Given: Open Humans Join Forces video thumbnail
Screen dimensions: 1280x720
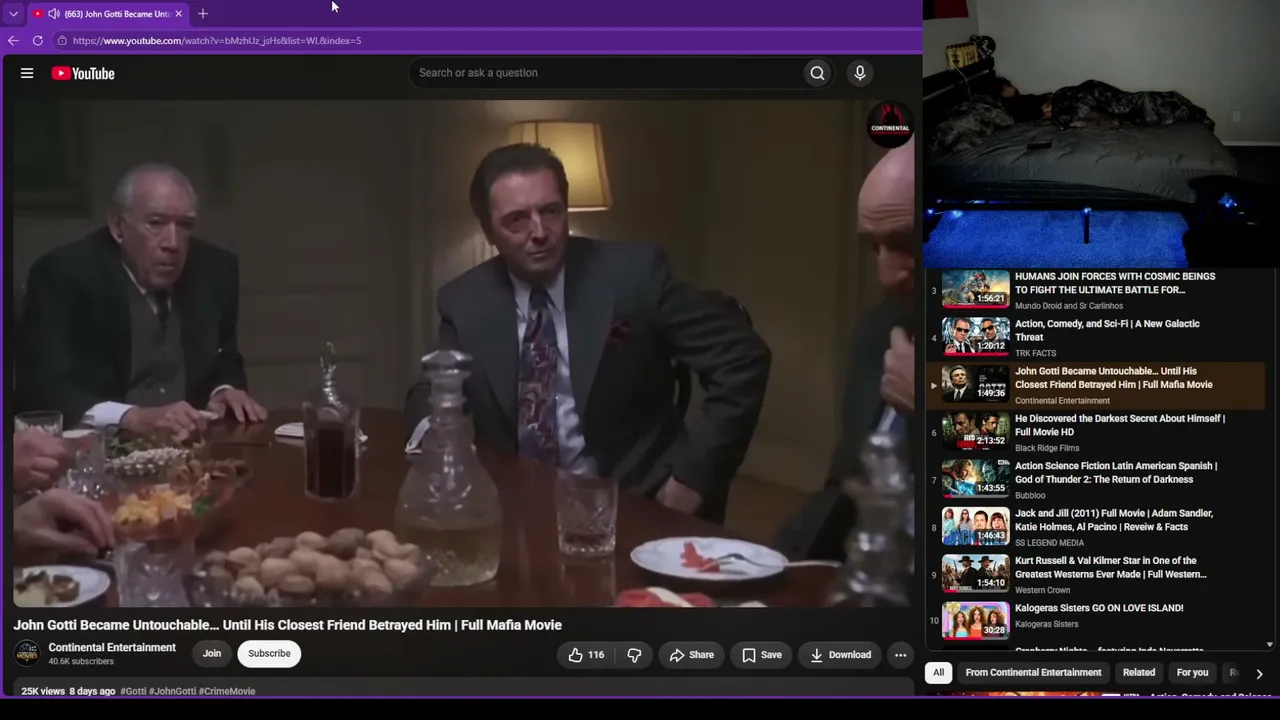Looking at the screenshot, I should coord(976,290).
